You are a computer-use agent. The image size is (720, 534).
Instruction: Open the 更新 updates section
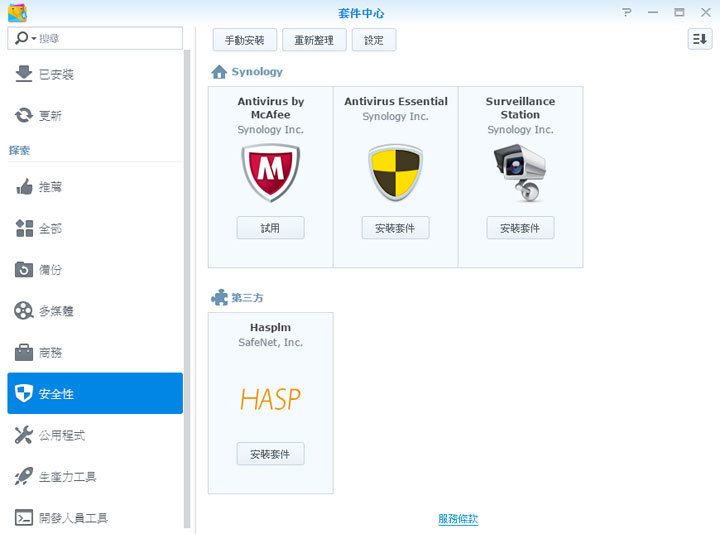pos(95,115)
